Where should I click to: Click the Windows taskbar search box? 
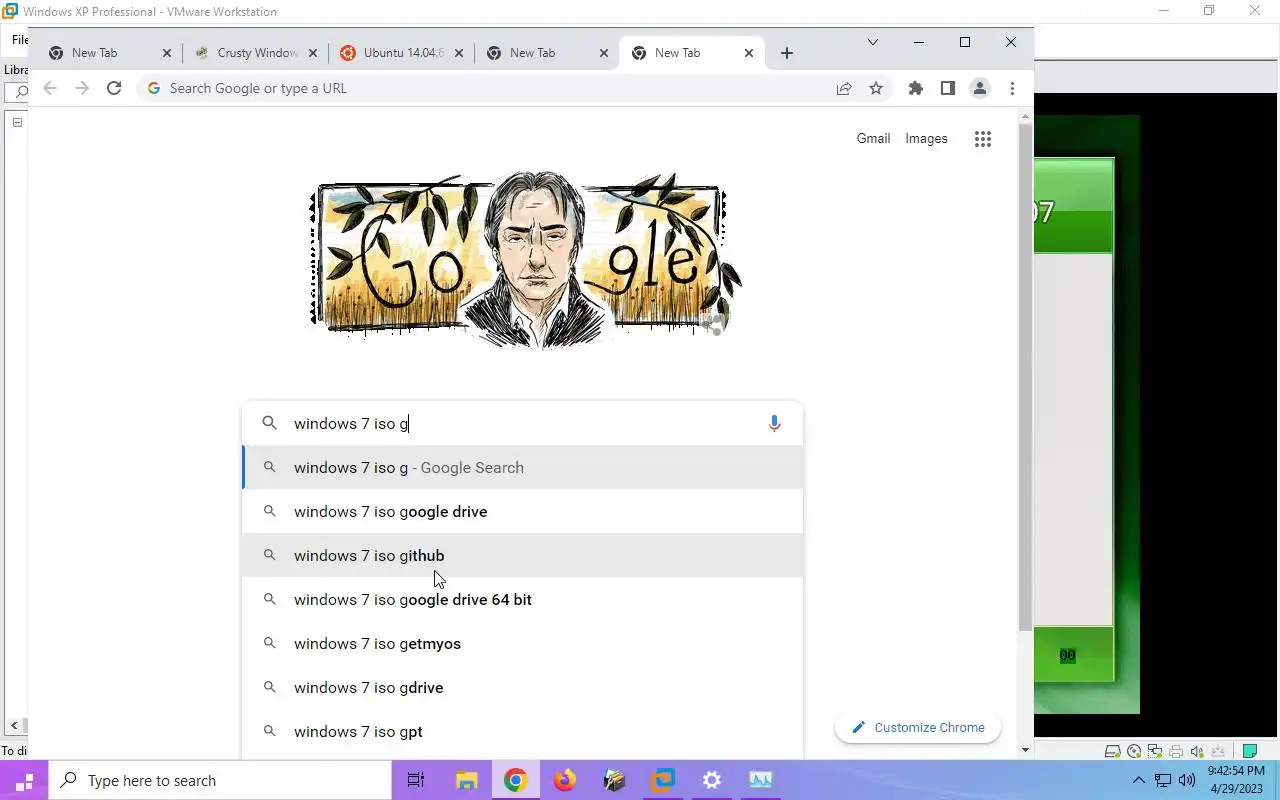220,781
